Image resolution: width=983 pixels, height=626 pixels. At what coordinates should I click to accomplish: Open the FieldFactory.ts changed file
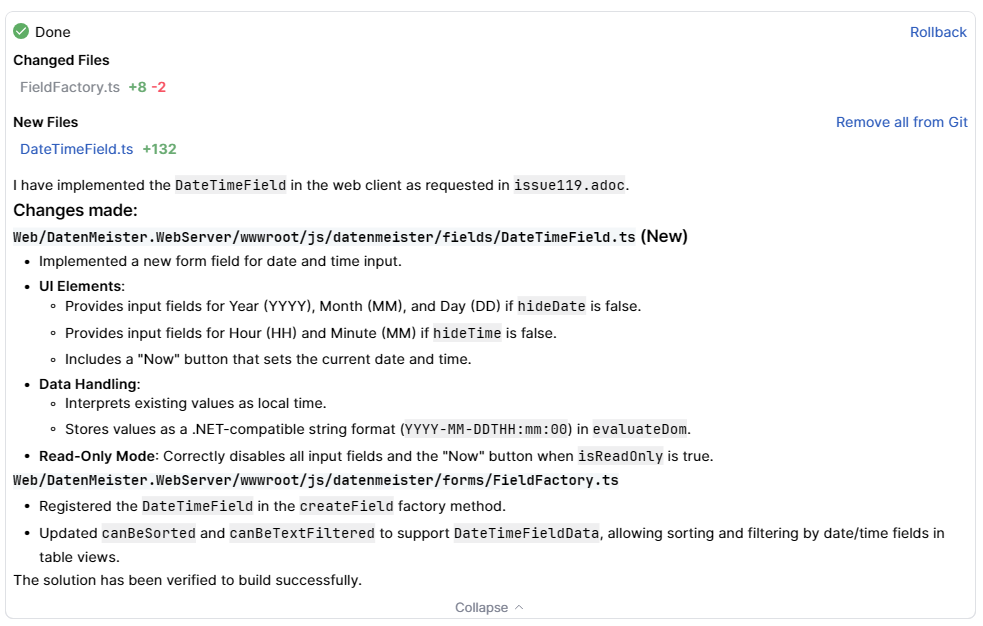[x=70, y=87]
